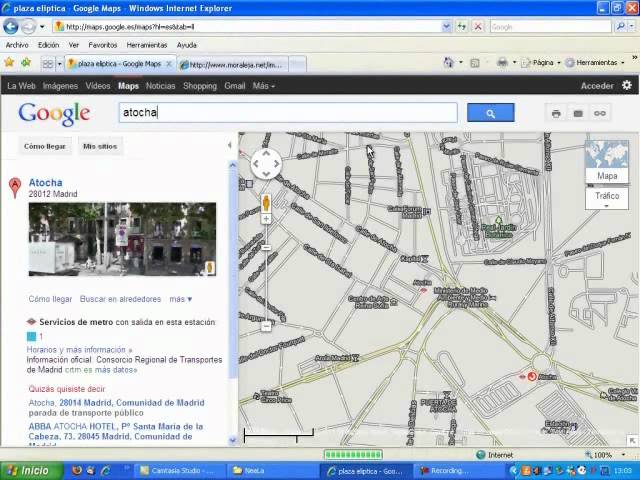The width and height of the screenshot is (640, 480).
Task: Click Buscar en alrededores link
Action: 120,299
